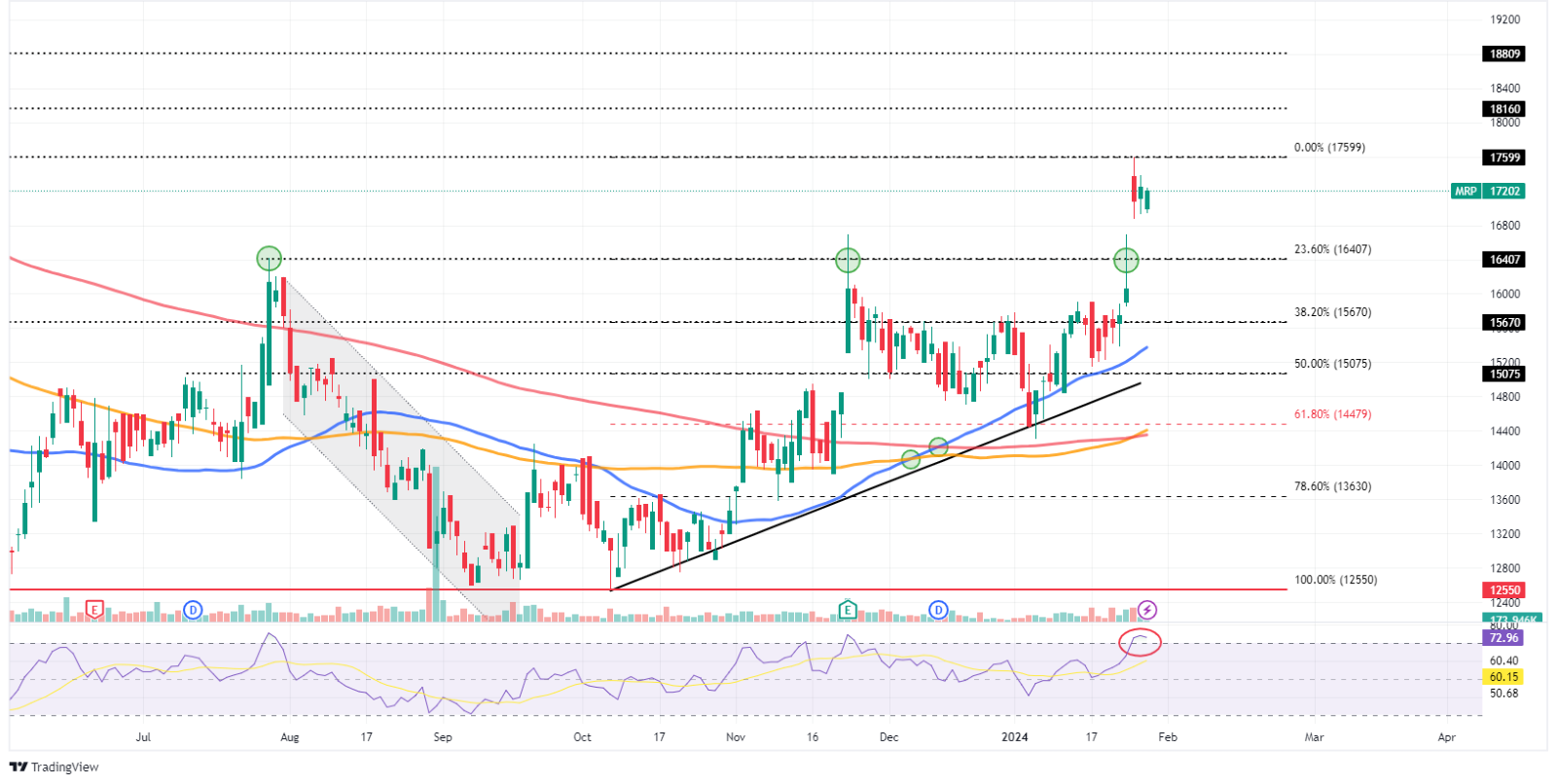Click the red E earnings marker near July

point(94,610)
